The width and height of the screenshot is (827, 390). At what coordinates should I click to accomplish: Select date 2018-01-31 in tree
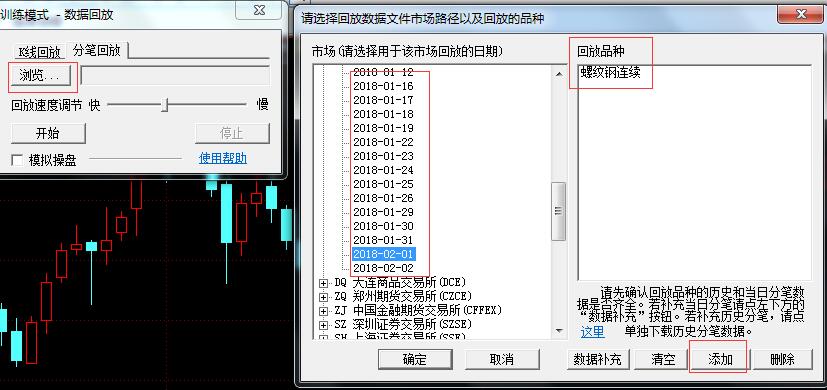[383, 240]
